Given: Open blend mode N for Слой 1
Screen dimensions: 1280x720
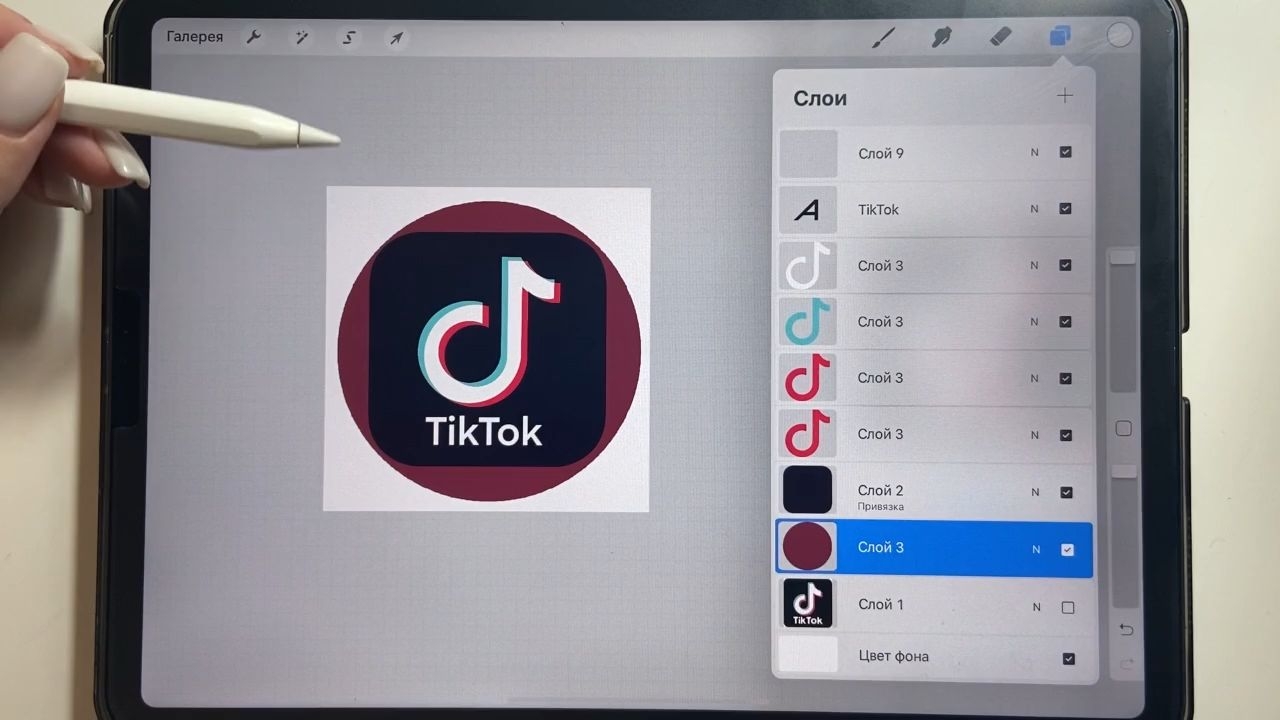Looking at the screenshot, I should [1036, 607].
